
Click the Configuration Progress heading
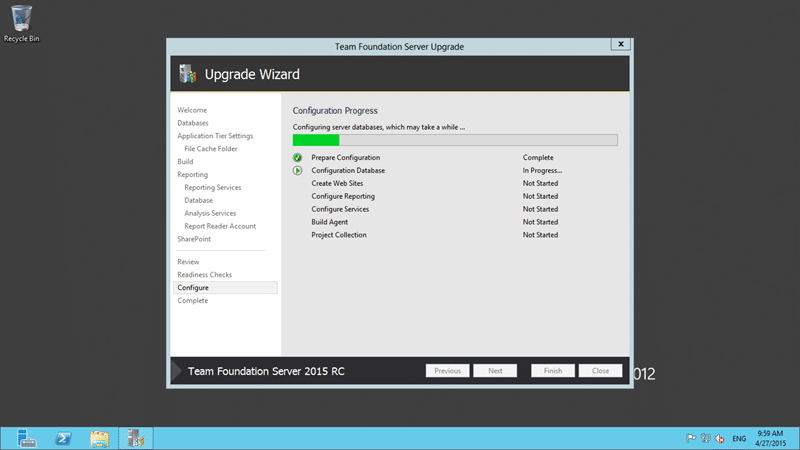click(x=335, y=111)
